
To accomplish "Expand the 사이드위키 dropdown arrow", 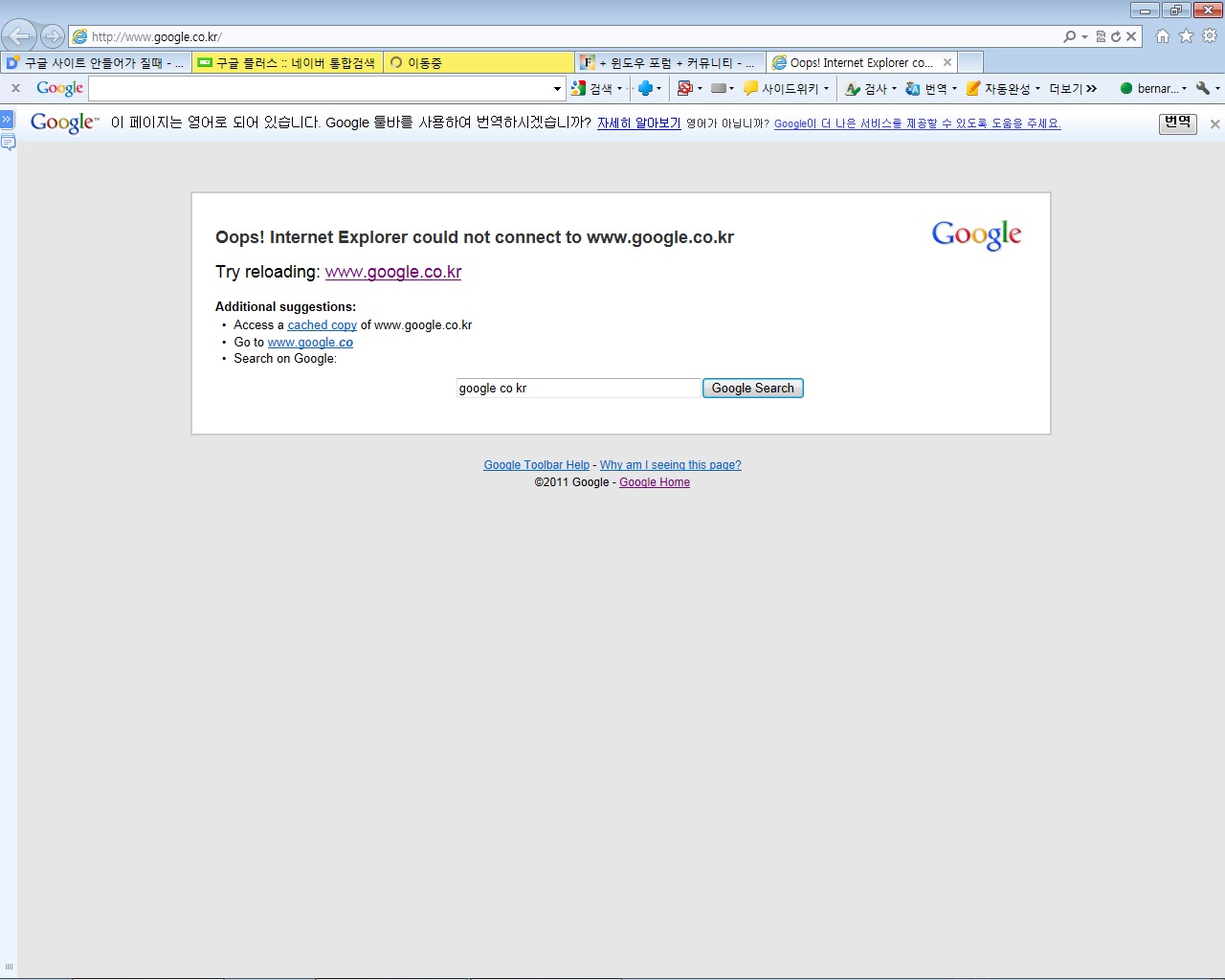I will [827, 89].
